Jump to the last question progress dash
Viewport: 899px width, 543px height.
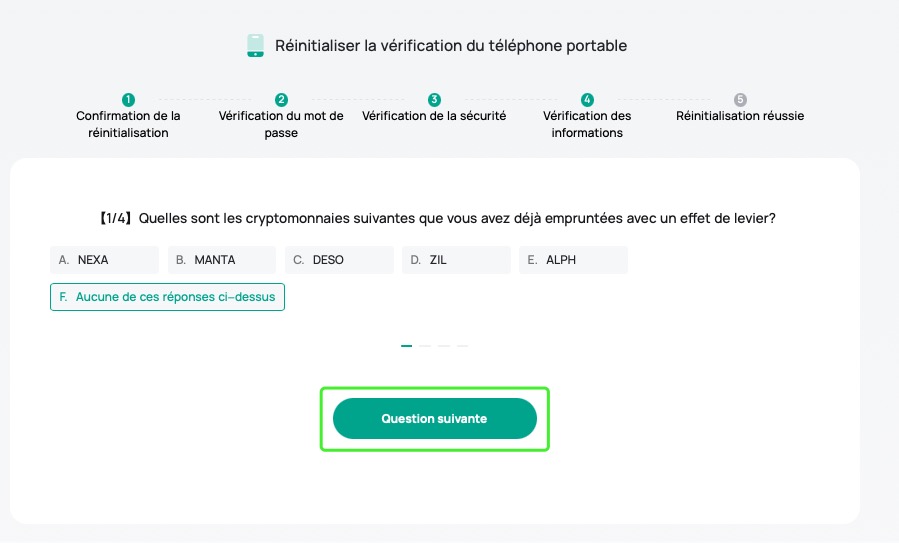(x=463, y=346)
